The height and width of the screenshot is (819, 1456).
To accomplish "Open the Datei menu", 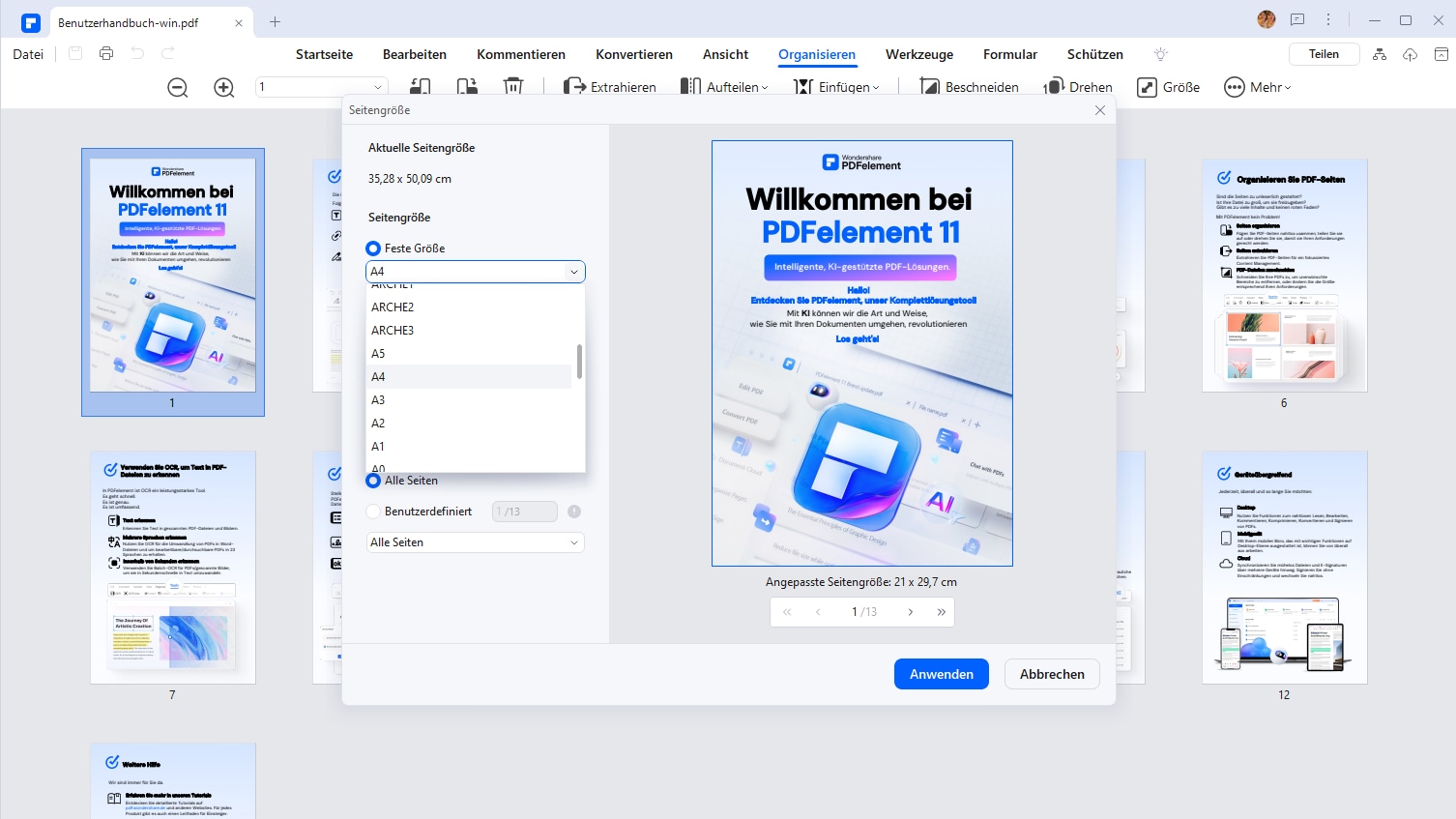I will pos(28,54).
